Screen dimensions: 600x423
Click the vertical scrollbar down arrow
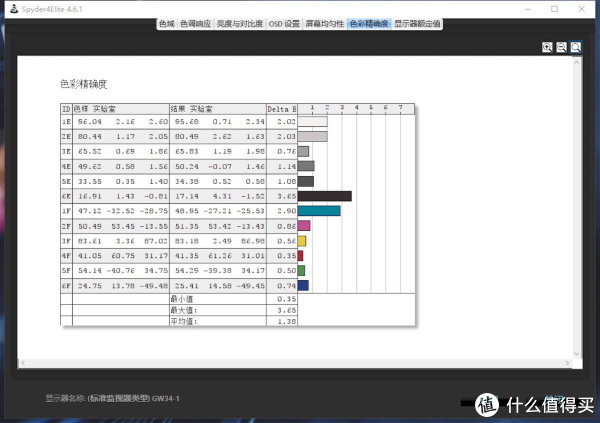pos(577,354)
